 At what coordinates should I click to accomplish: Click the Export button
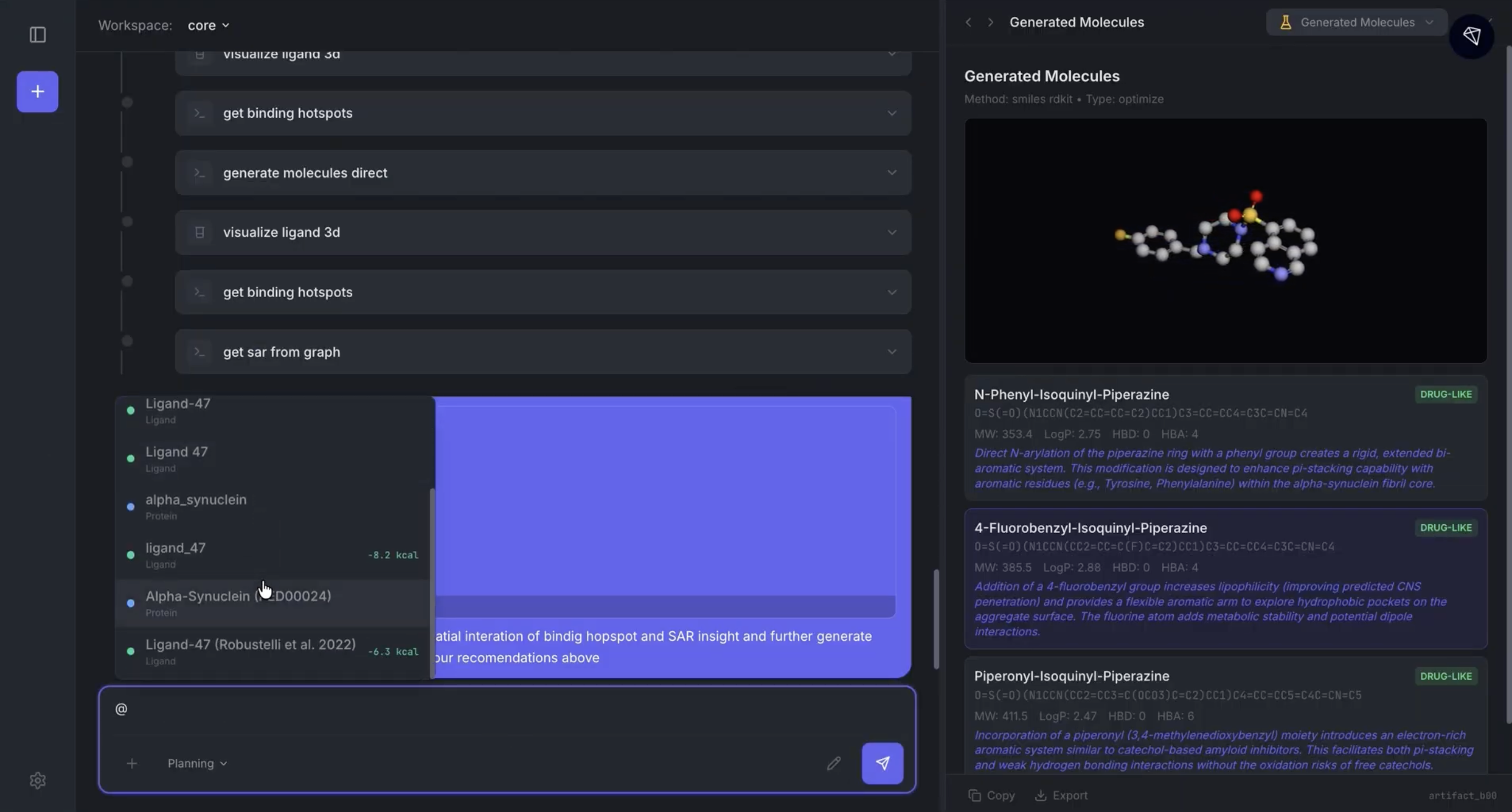(1061, 795)
